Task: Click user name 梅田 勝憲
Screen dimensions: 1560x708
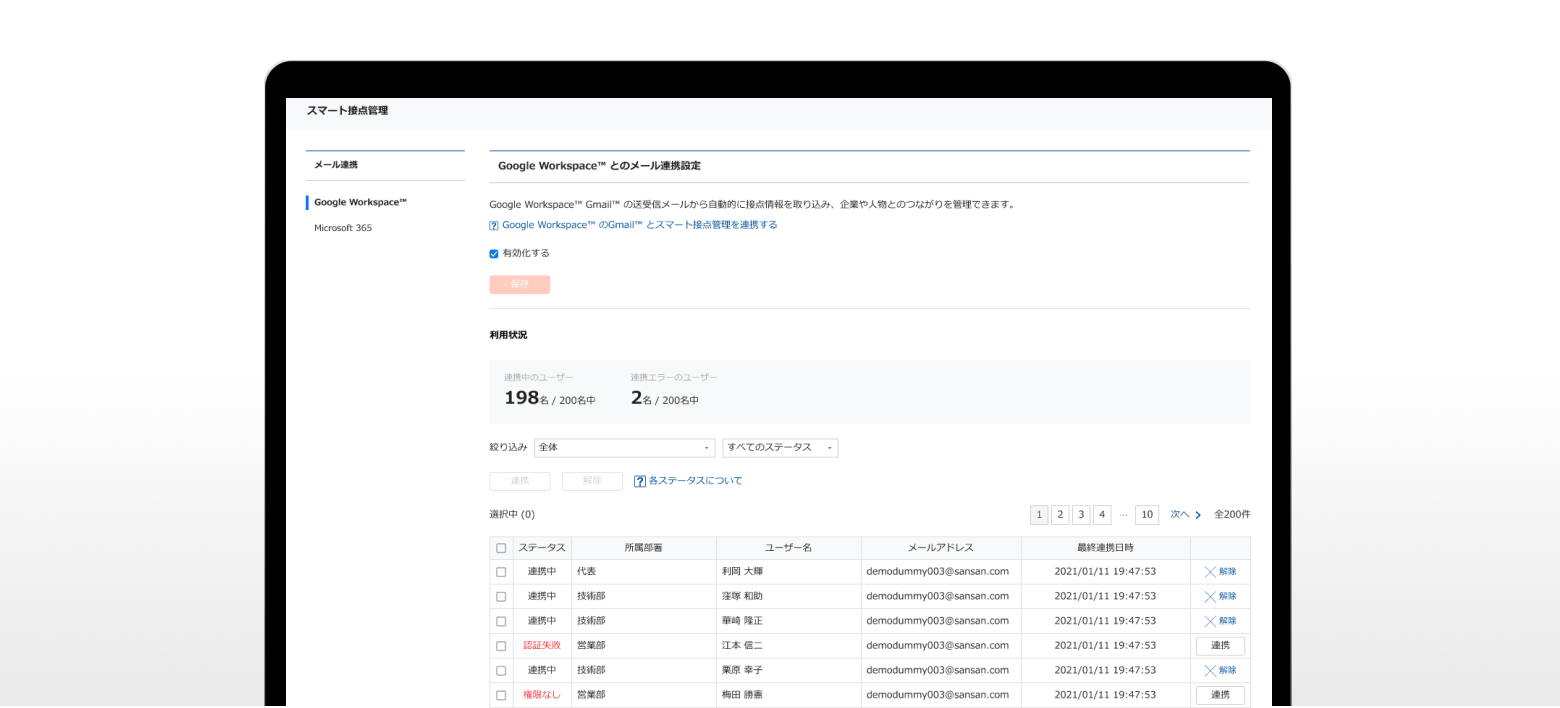Action: (741, 695)
